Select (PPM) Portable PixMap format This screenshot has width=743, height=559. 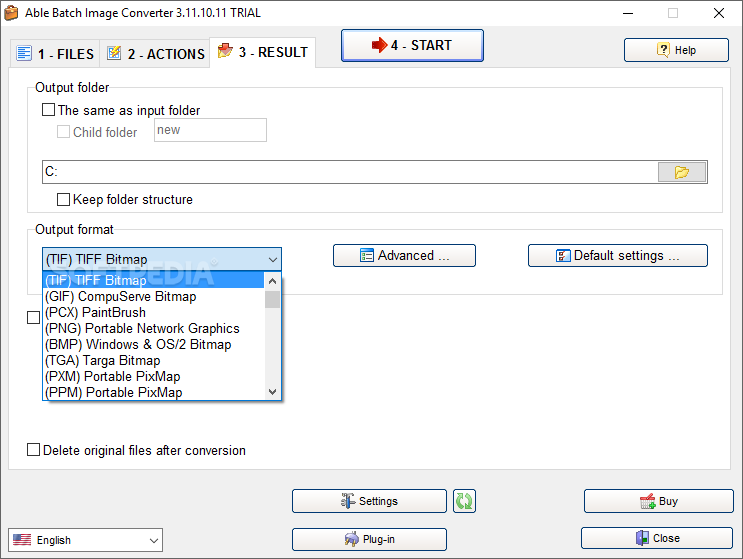pos(154,392)
